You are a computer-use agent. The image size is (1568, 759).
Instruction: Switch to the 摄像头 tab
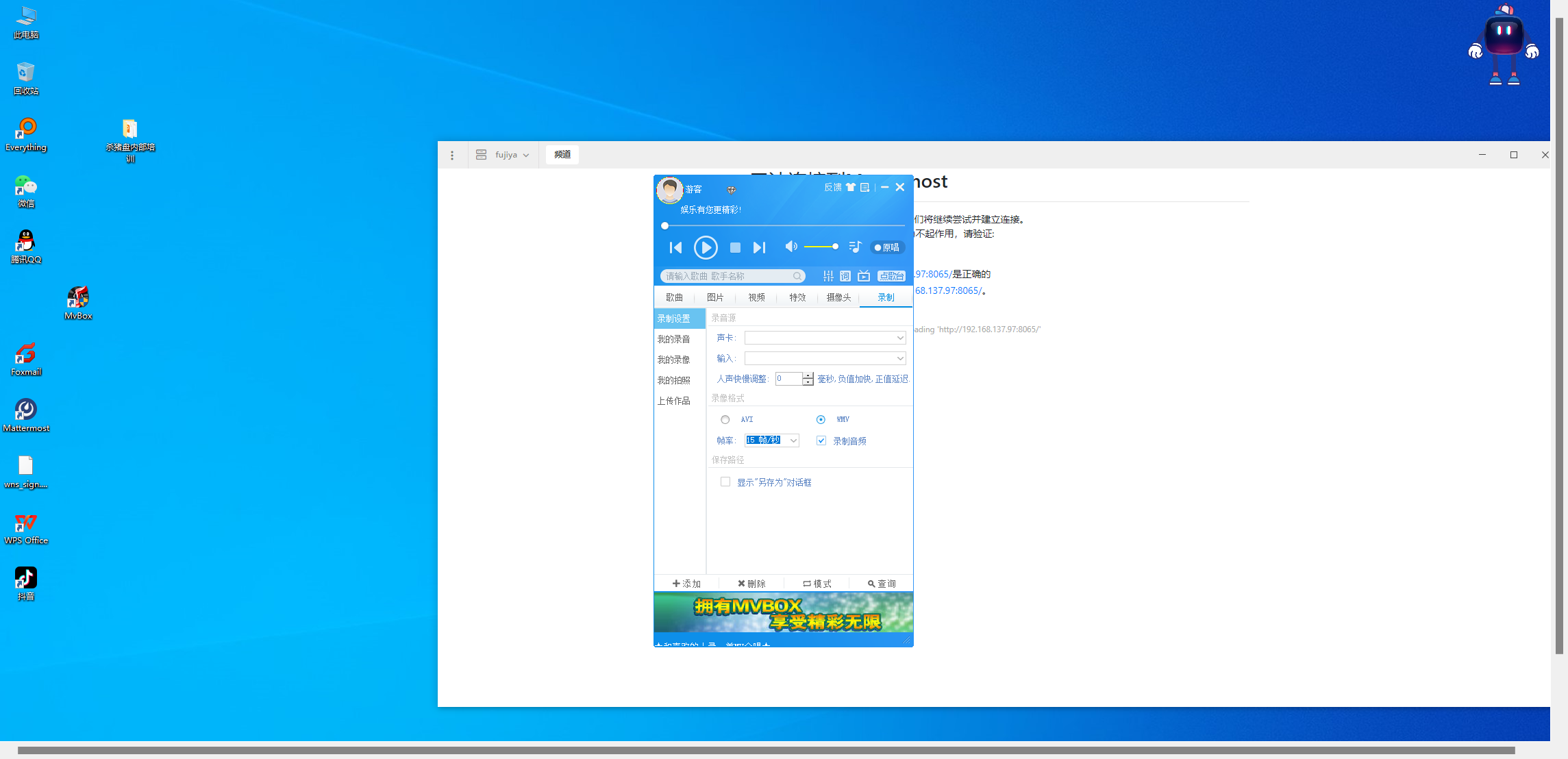click(838, 297)
